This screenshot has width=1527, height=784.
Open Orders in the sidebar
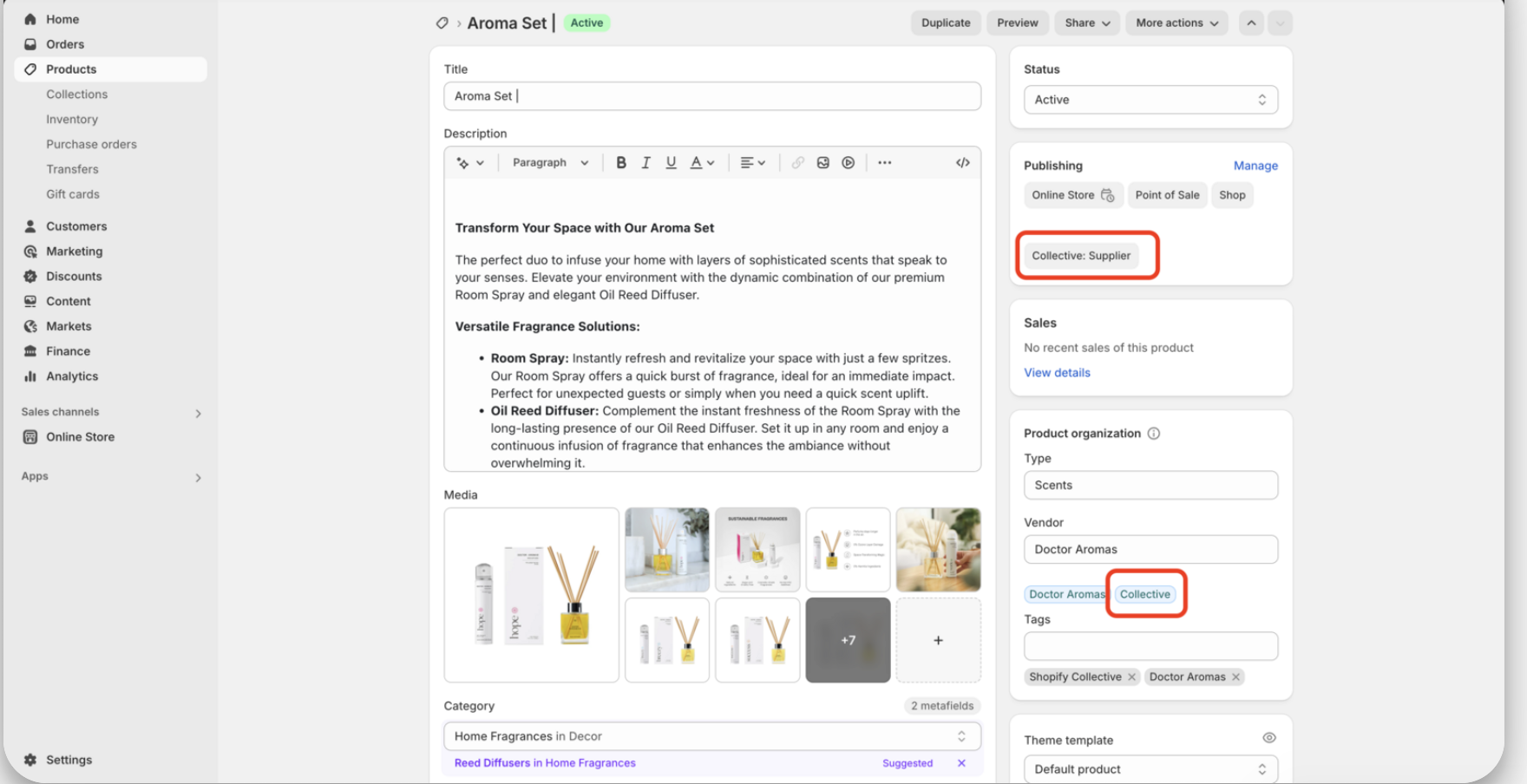(x=65, y=44)
